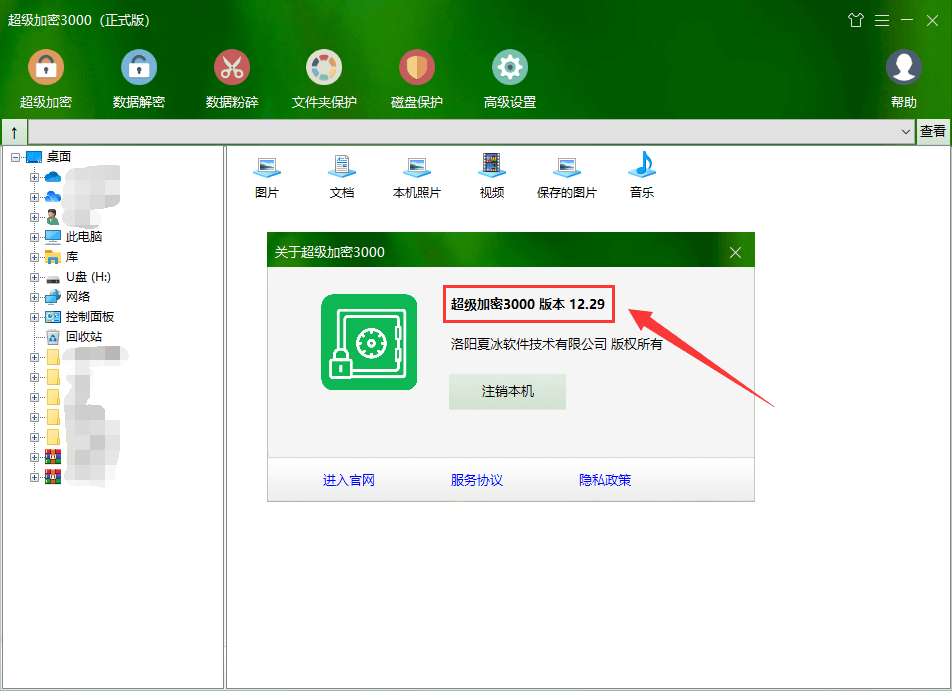Select 回收站 in the folder tree

pos(84,337)
